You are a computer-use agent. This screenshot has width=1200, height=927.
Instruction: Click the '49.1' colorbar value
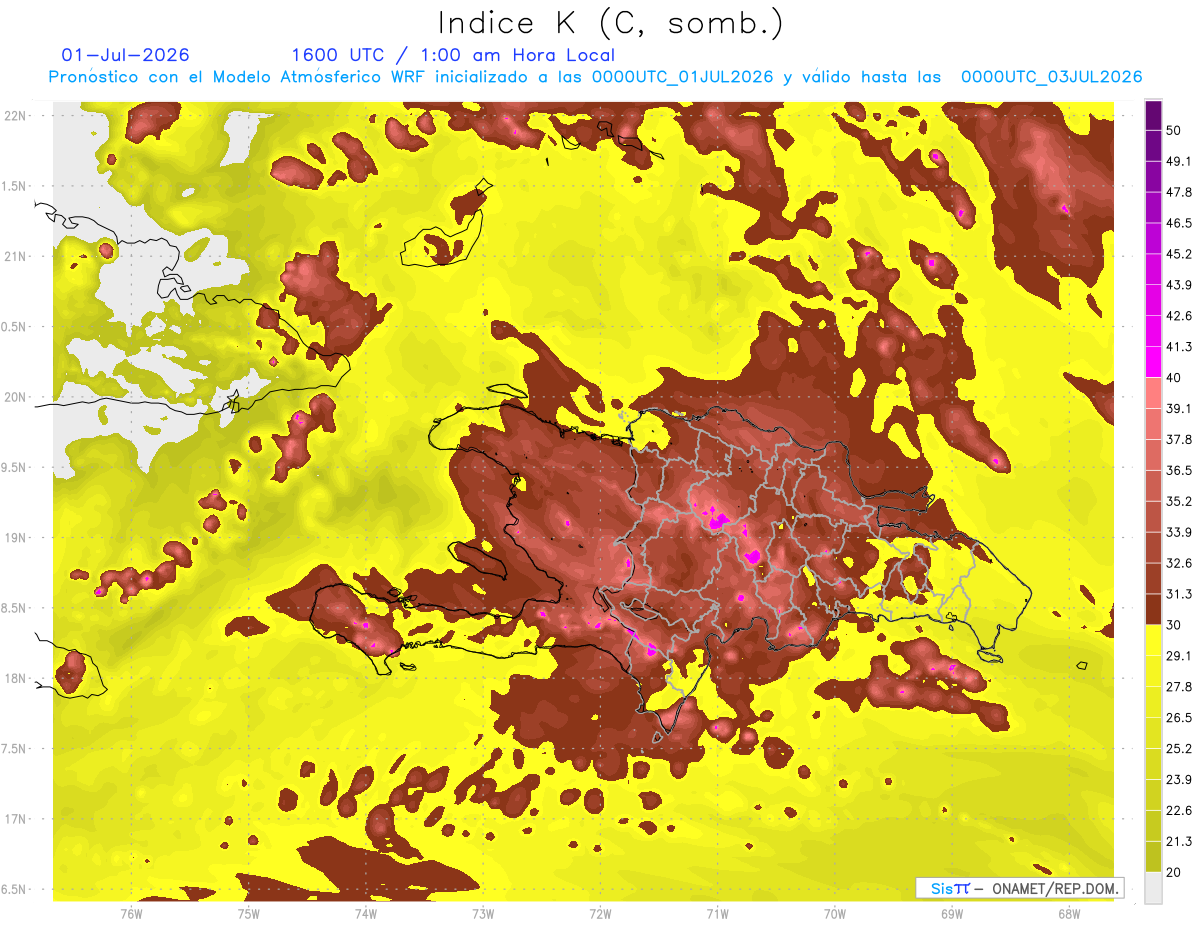(1179, 161)
